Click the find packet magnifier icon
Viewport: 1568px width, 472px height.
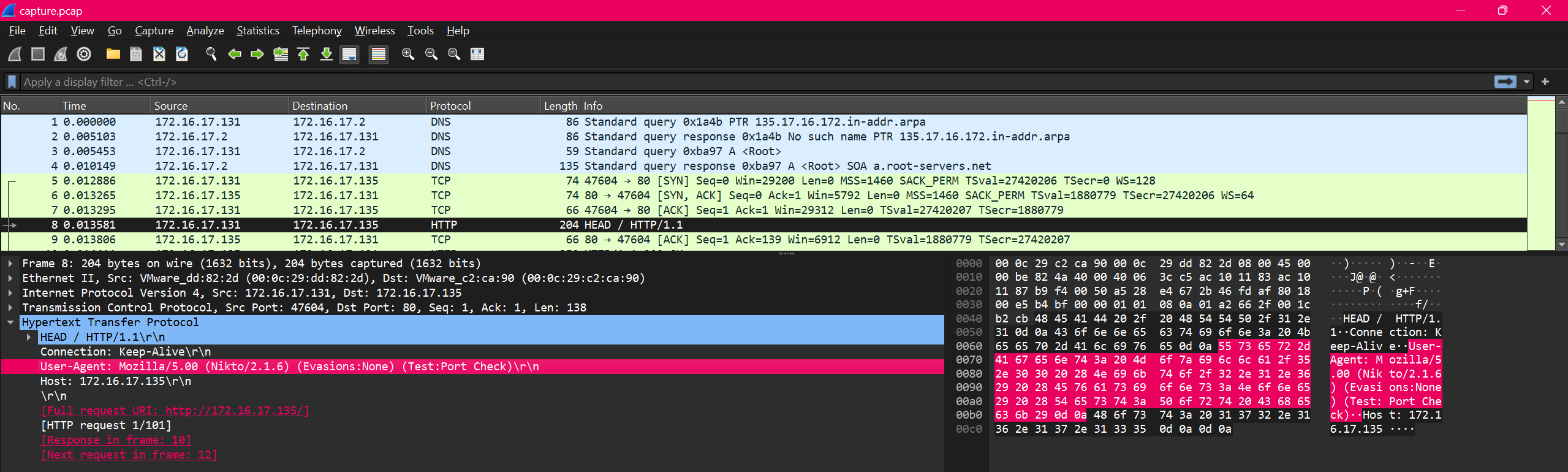211,54
